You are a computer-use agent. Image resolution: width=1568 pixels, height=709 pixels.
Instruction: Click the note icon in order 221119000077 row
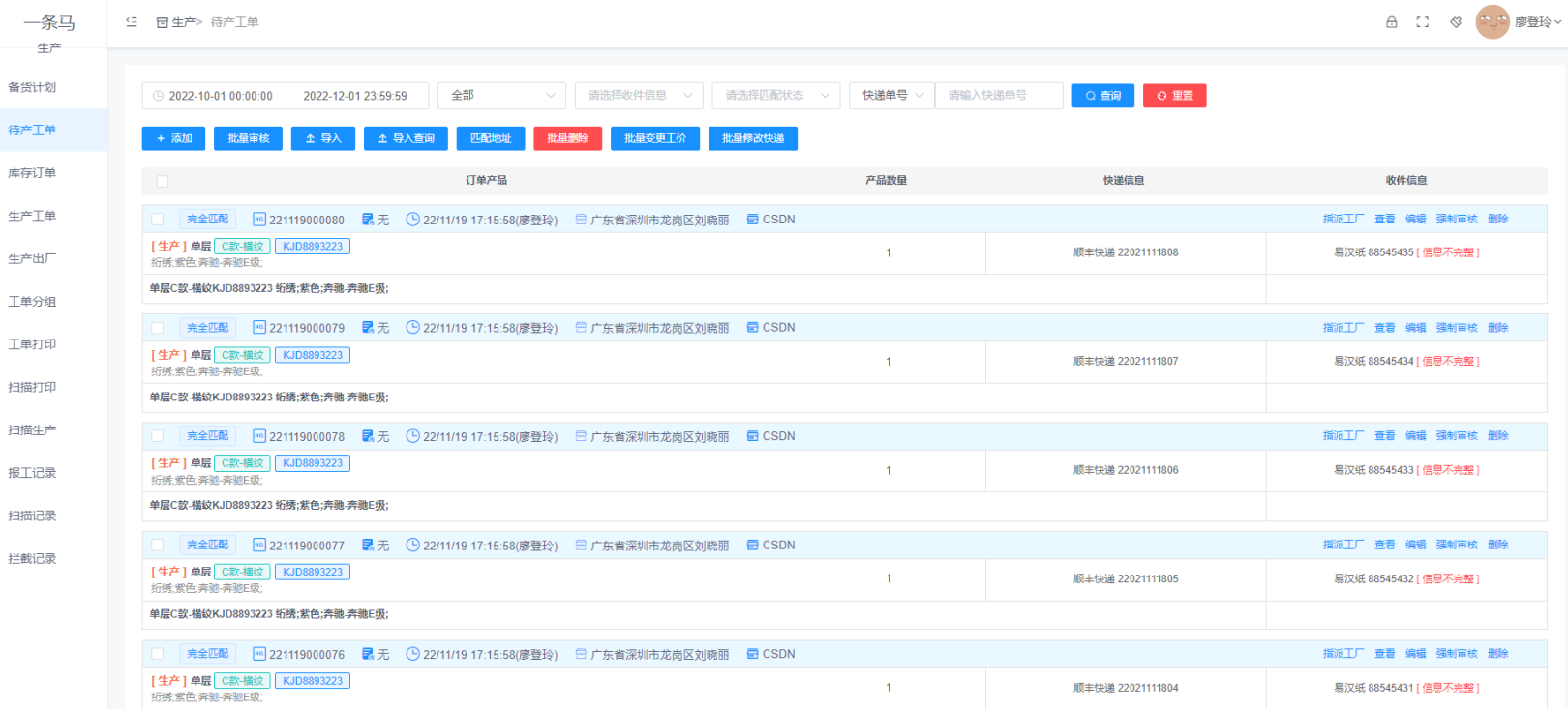(x=368, y=546)
